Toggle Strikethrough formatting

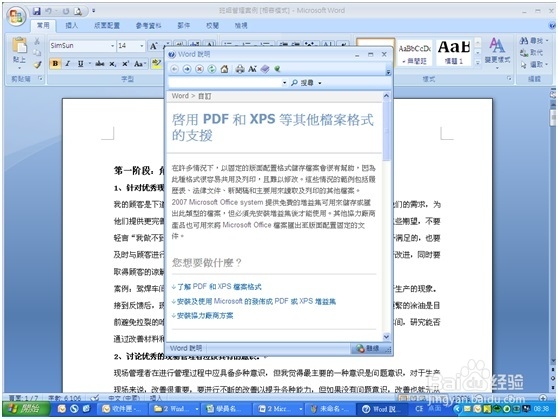coord(100,64)
